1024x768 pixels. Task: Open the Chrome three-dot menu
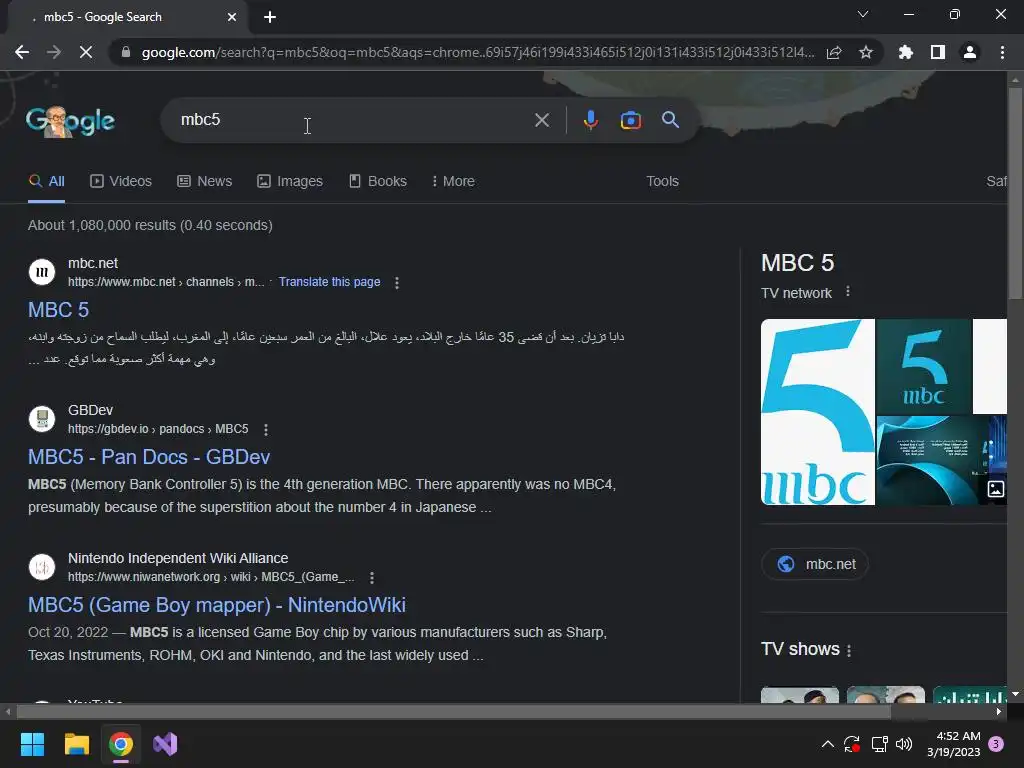(1002, 52)
